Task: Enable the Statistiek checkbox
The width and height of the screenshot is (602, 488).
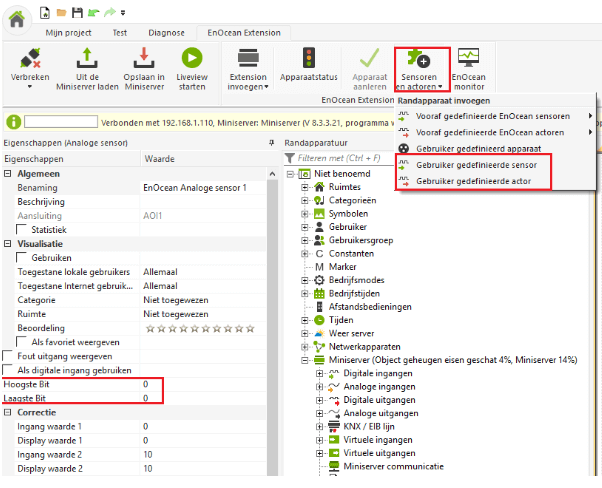Action: pyautogui.click(x=22, y=230)
